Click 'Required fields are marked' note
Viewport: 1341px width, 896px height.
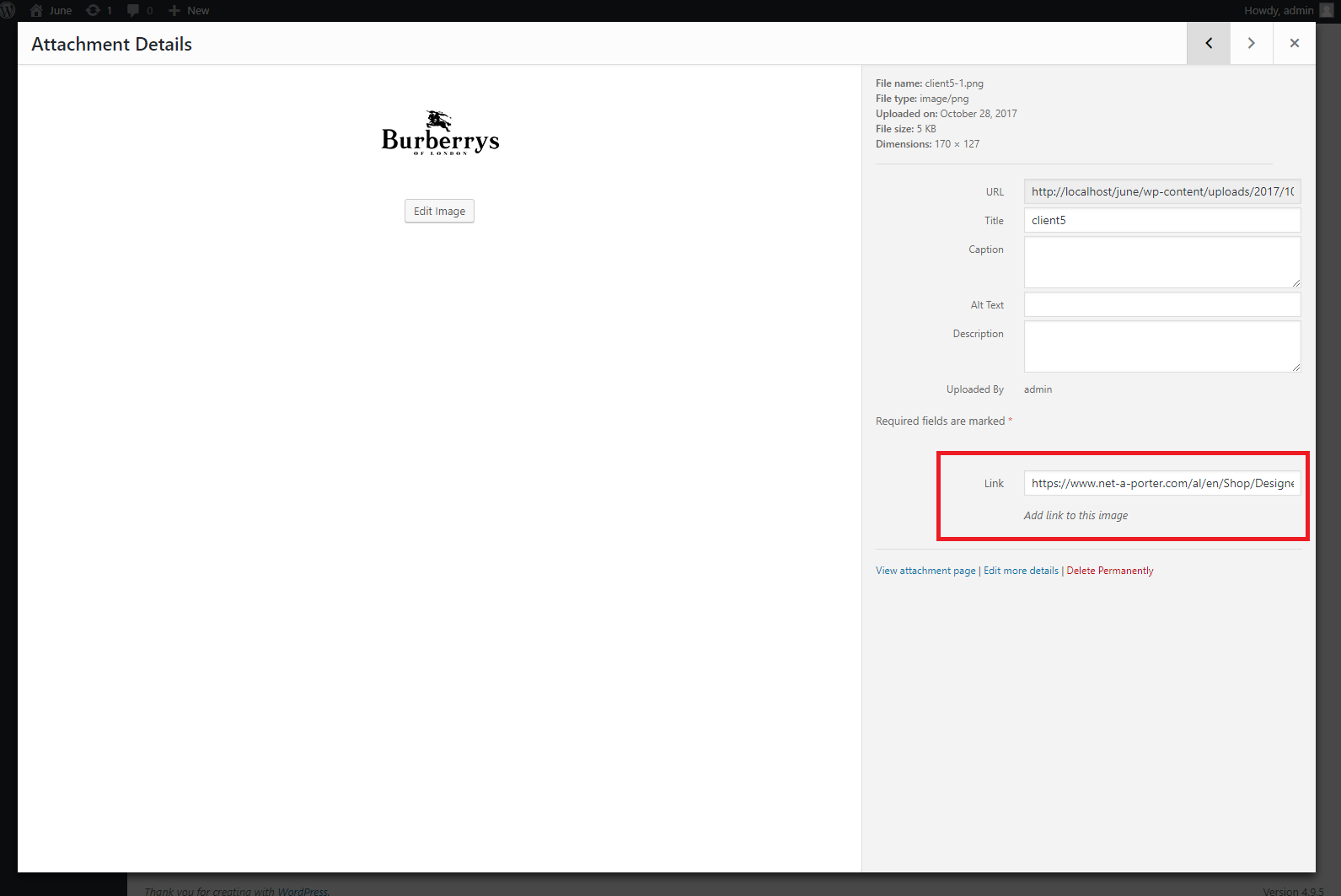(x=944, y=421)
